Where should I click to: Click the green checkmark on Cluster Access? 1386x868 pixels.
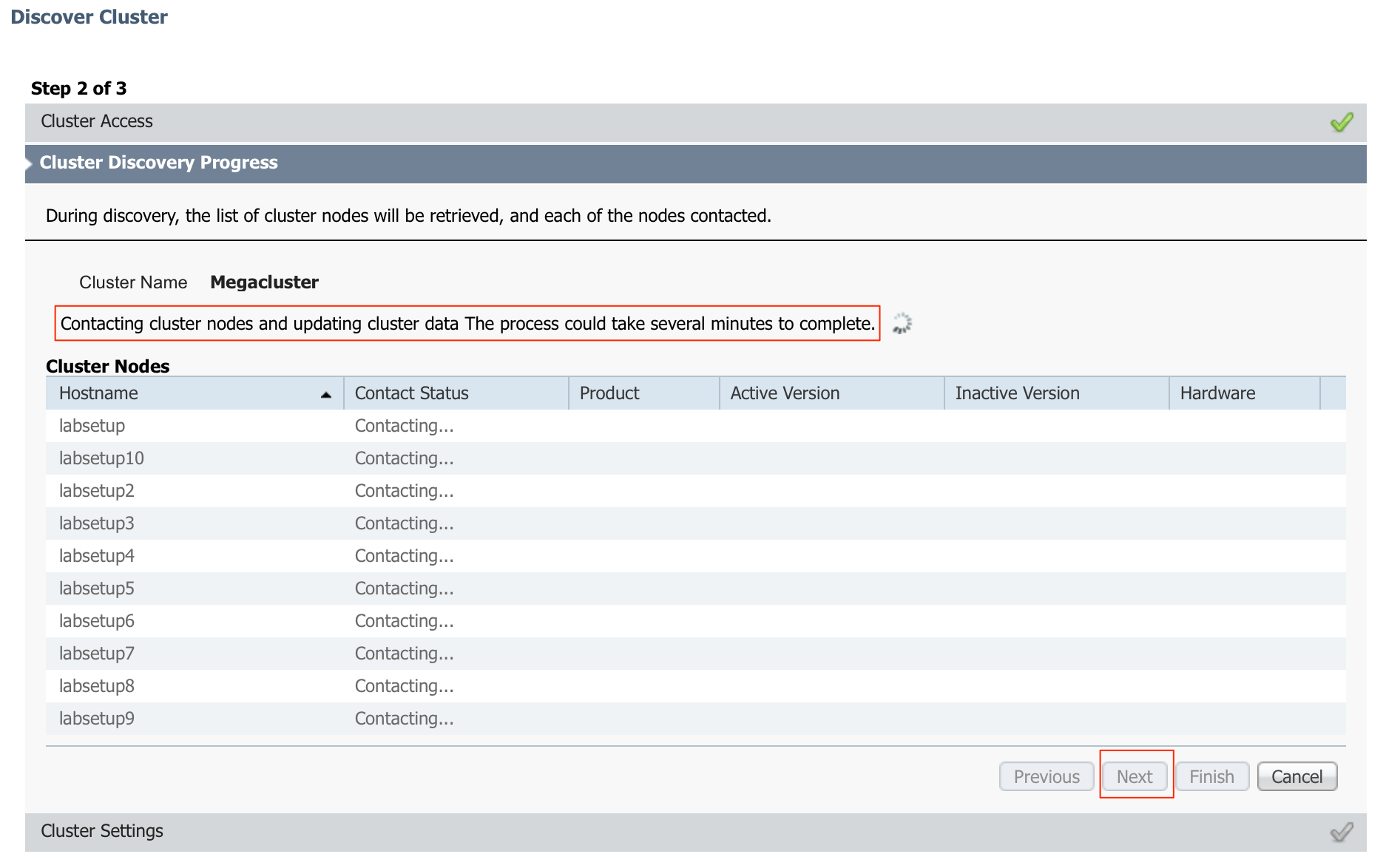coord(1342,122)
